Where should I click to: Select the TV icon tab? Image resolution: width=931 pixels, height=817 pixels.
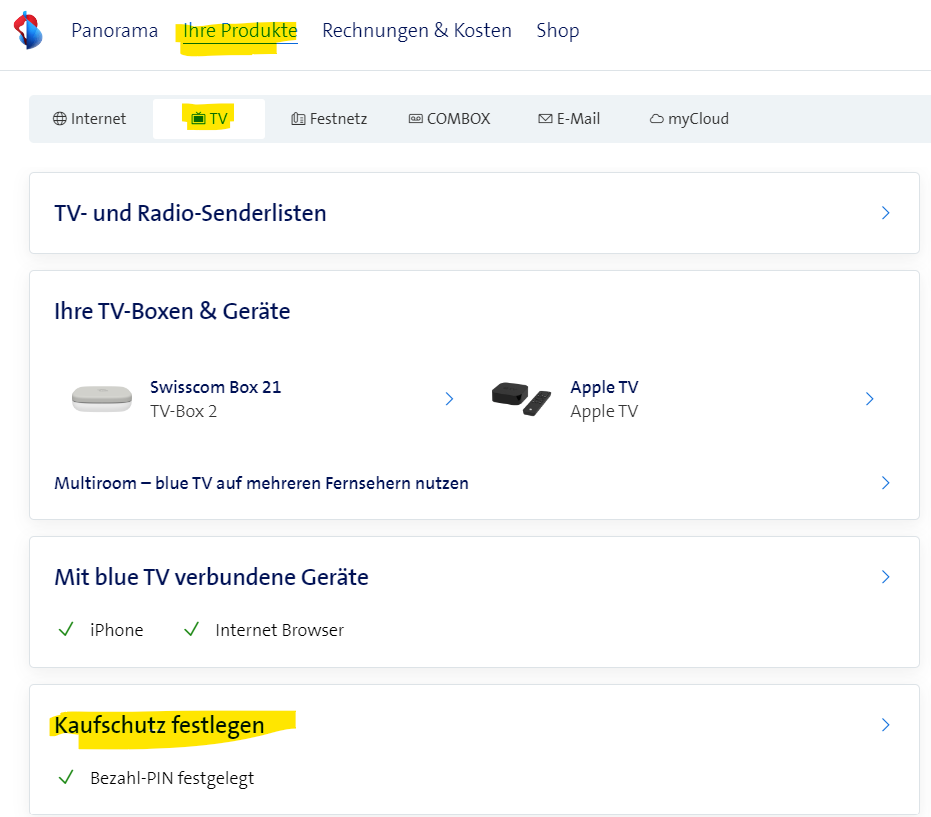(209, 119)
